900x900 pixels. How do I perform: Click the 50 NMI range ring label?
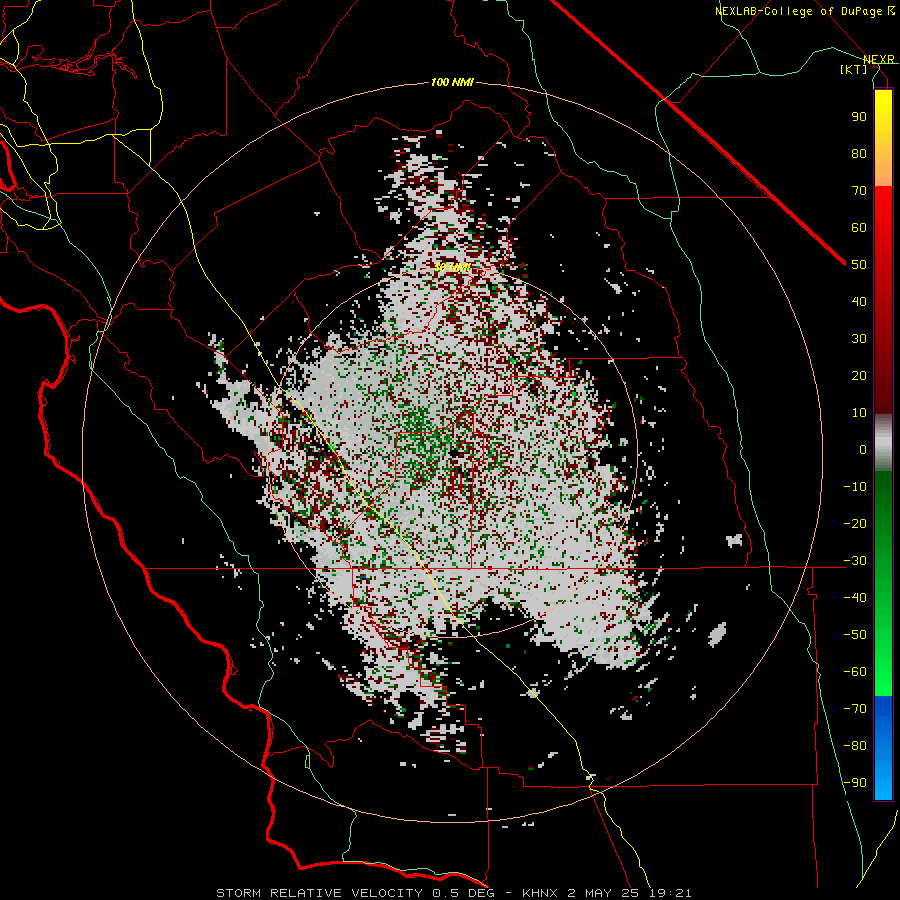pos(452,267)
